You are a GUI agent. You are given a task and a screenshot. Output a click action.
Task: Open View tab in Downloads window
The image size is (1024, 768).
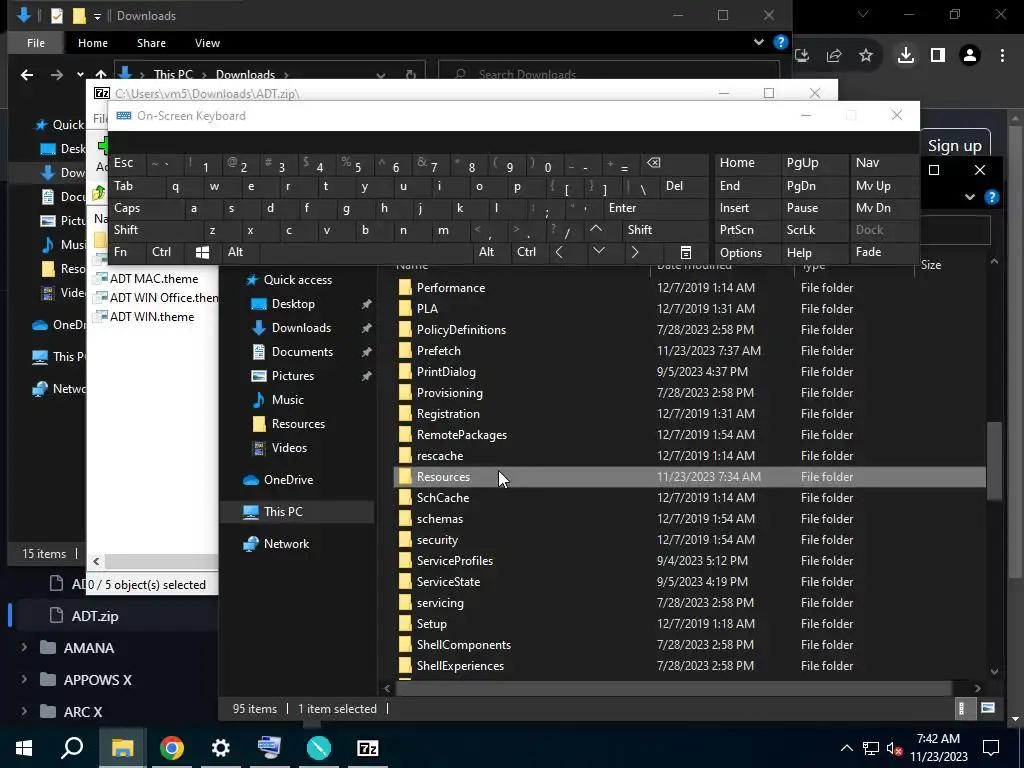click(x=207, y=43)
